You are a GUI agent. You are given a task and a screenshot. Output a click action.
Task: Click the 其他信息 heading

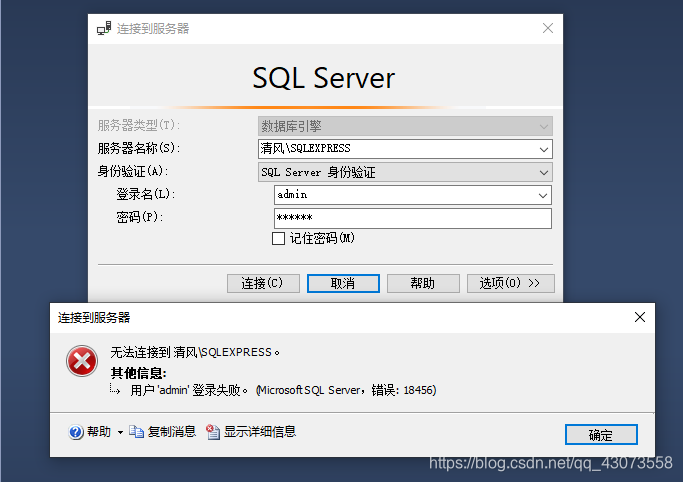click(139, 373)
